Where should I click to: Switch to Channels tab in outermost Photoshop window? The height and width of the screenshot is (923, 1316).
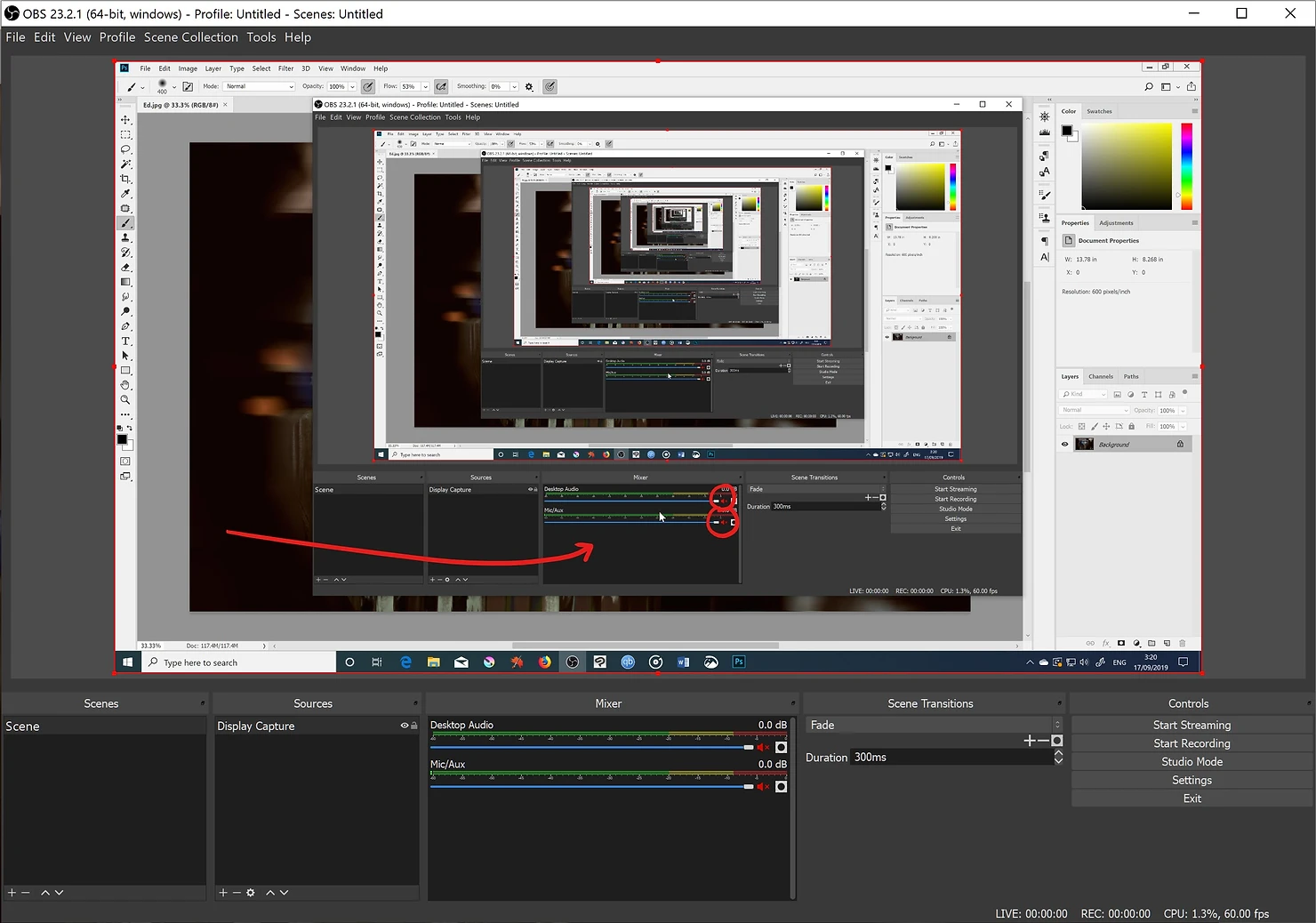(x=1101, y=376)
